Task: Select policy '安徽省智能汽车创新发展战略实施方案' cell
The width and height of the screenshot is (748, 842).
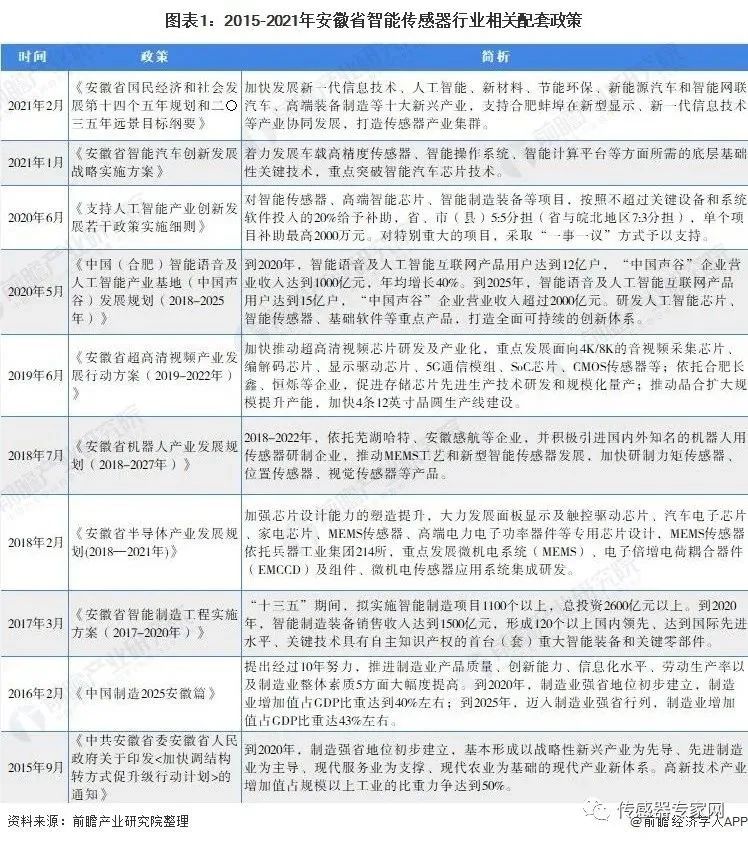Action: 155,163
